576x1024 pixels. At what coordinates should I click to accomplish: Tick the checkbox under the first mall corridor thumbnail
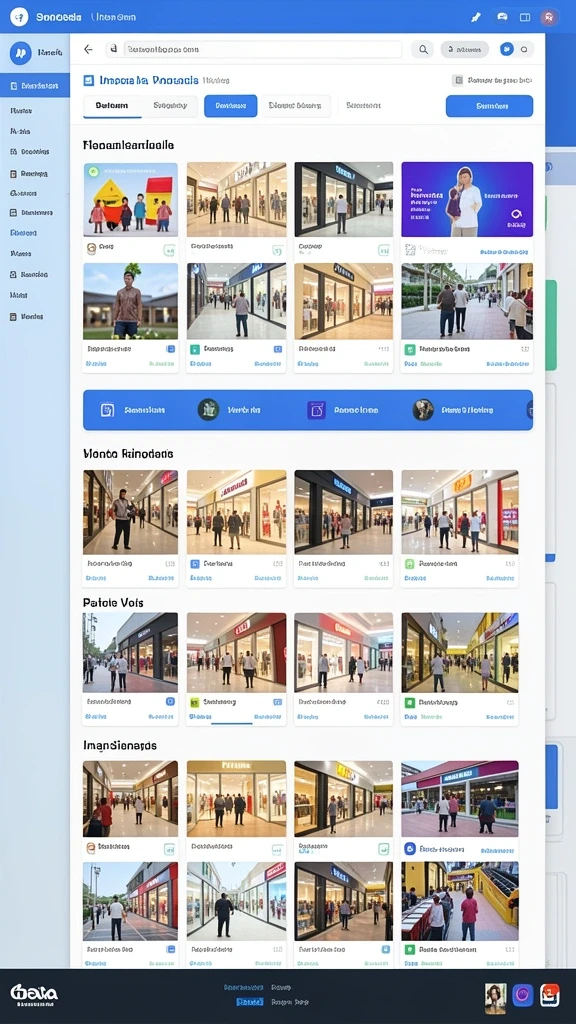pos(277,249)
